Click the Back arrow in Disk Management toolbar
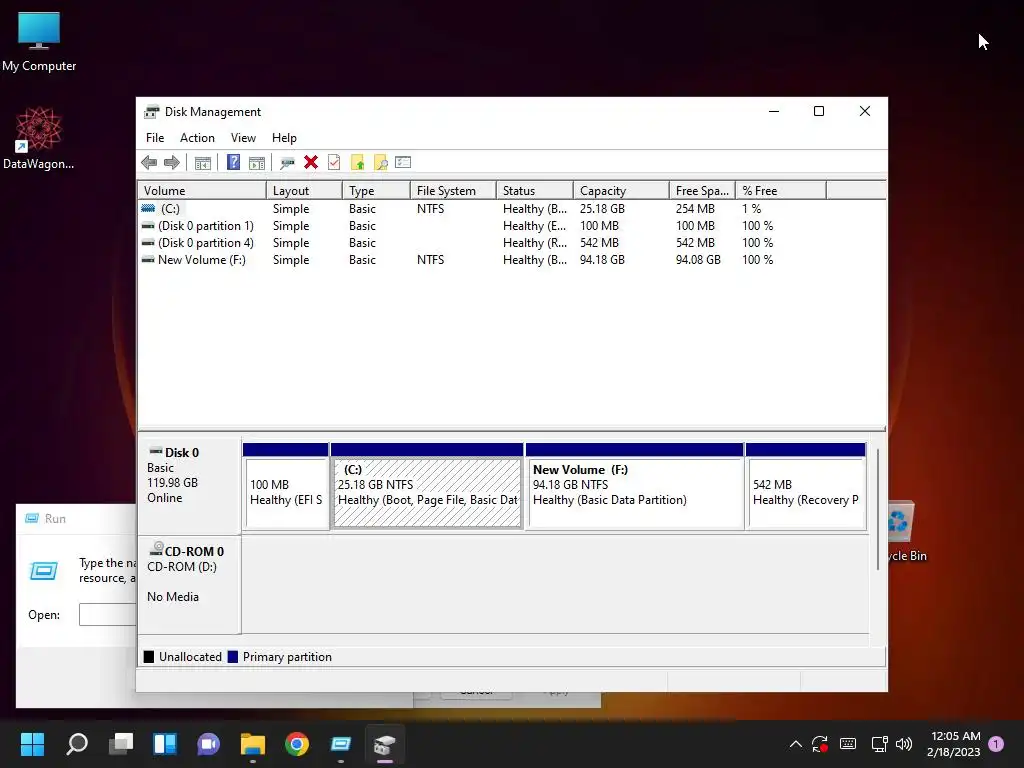 (149, 163)
